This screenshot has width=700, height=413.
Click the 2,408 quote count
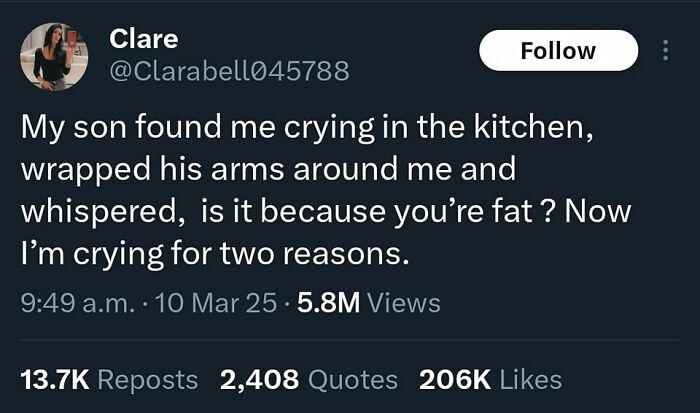click(x=257, y=379)
